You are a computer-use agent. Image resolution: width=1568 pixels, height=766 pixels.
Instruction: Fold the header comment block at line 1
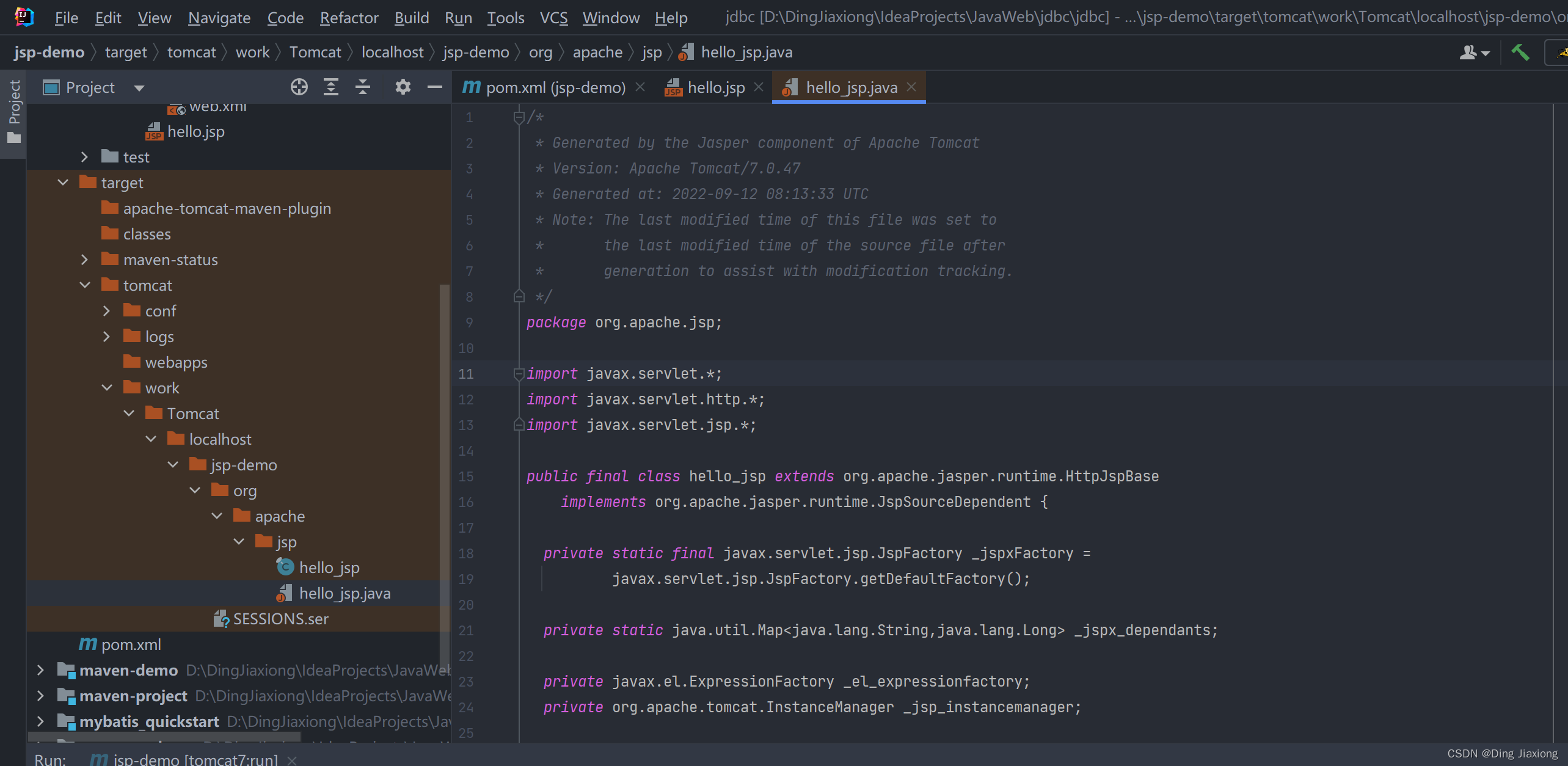519,117
